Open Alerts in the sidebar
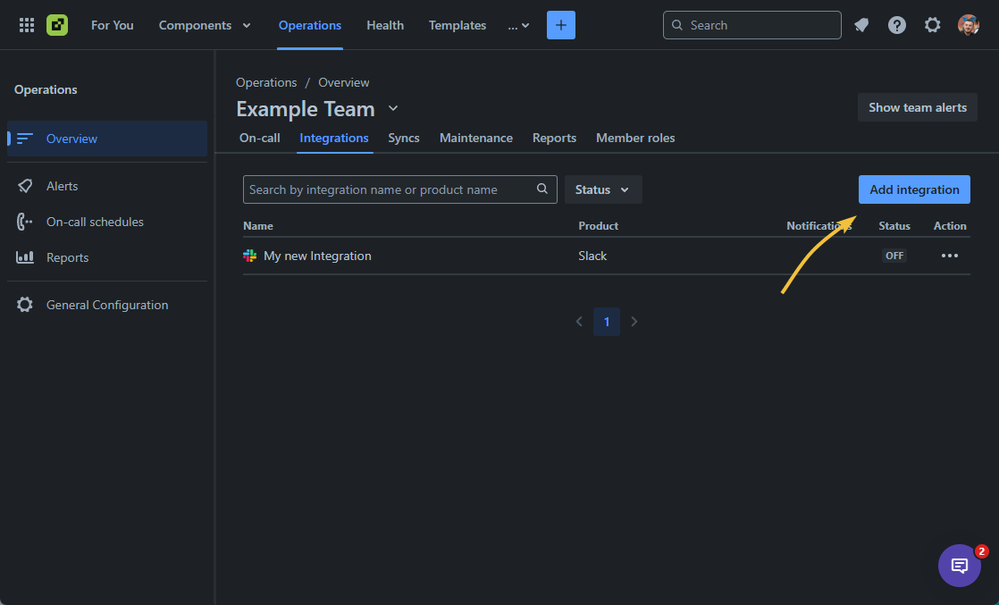Viewport: 999px width, 605px height. [107, 186]
